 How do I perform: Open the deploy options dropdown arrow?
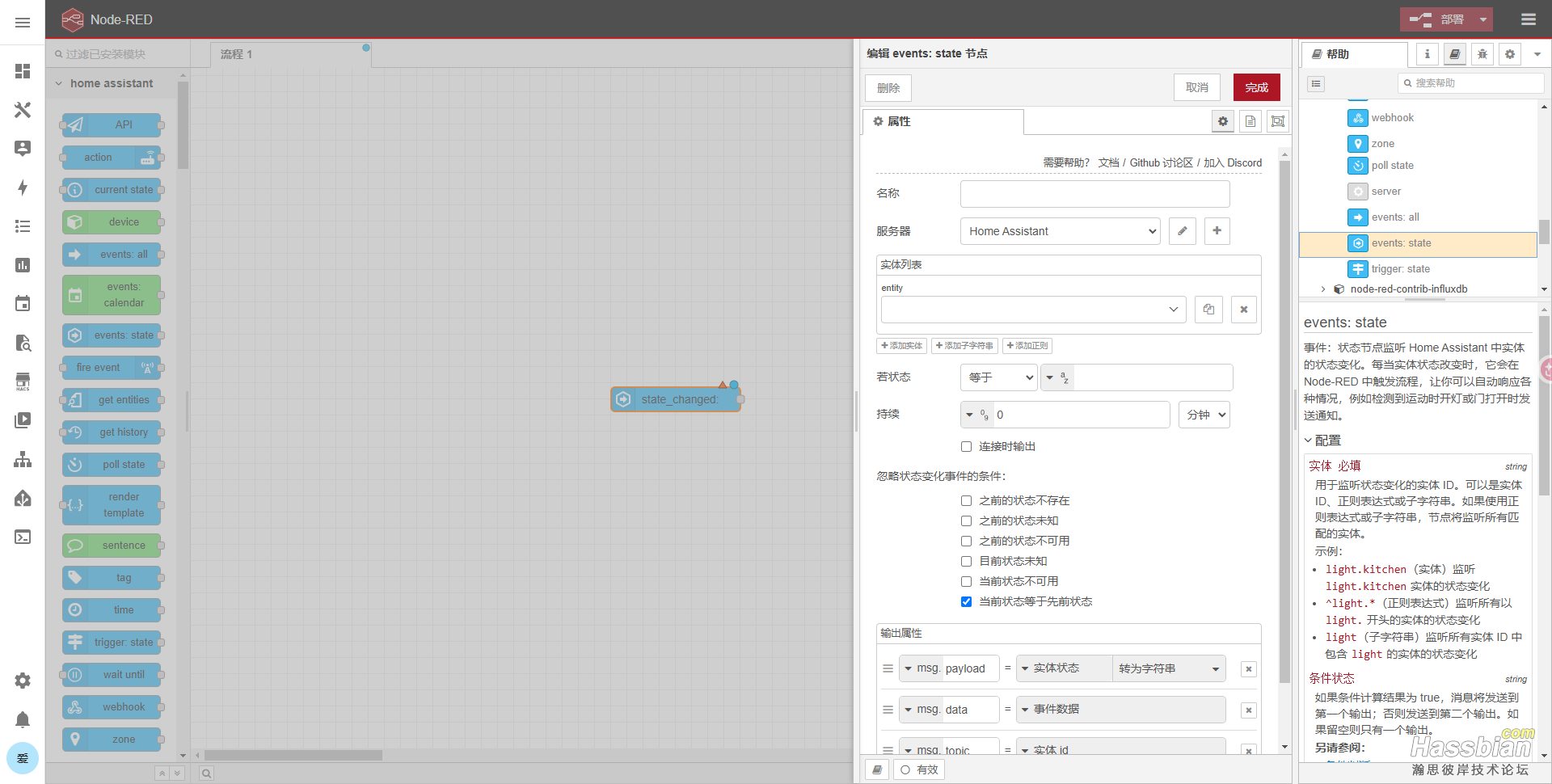tap(1482, 19)
